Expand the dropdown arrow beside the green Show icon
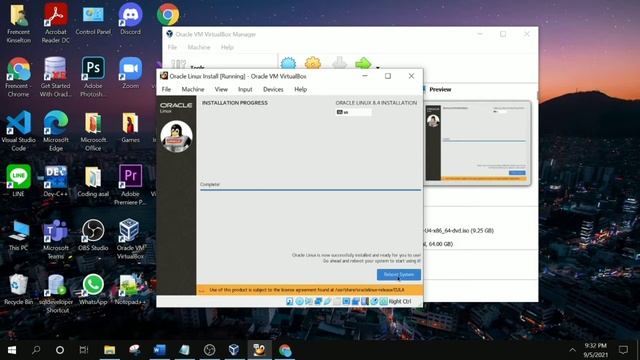This screenshot has height=360, width=640. (x=378, y=67)
